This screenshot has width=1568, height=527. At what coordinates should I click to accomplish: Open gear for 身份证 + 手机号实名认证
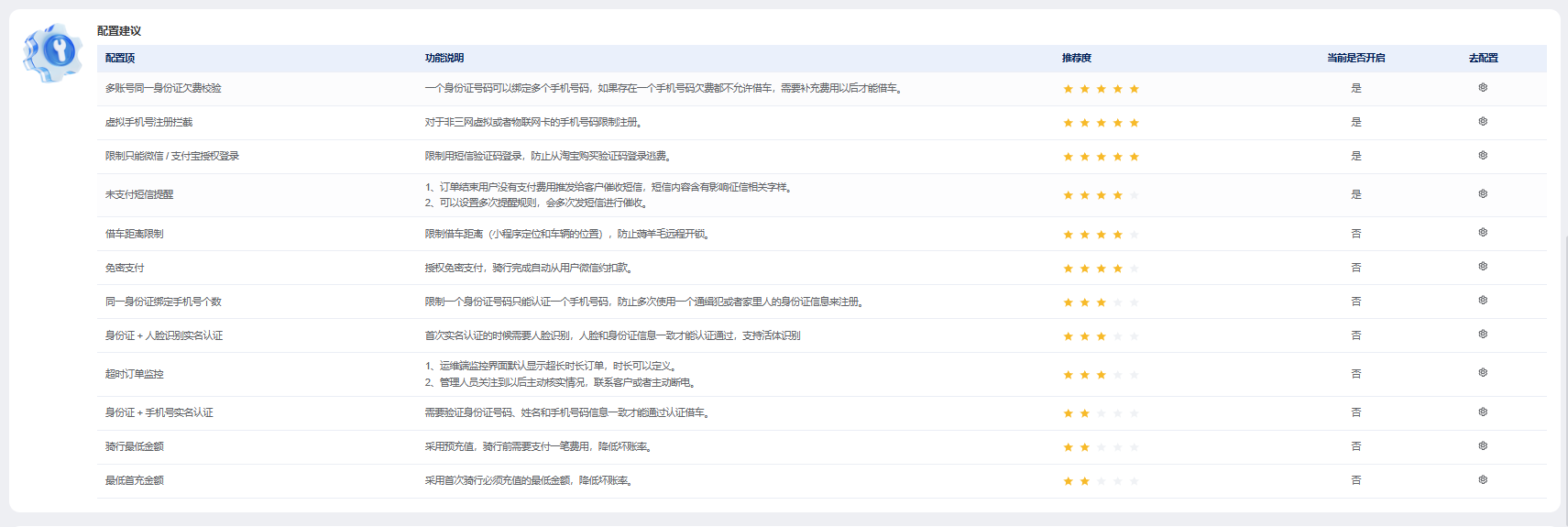pos(1483,412)
